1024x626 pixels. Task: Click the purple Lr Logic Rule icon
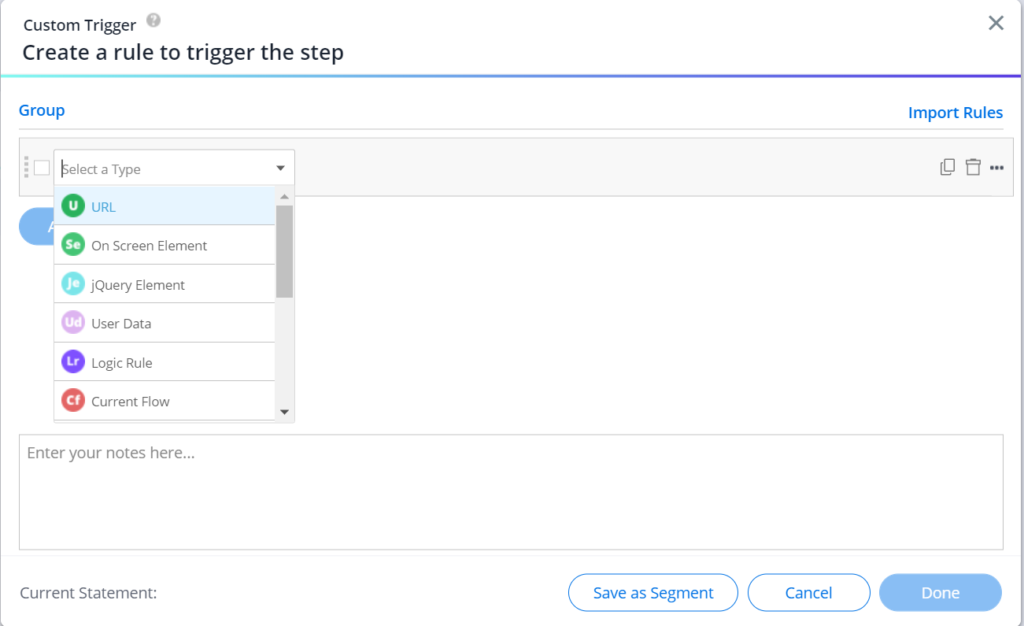pos(73,361)
